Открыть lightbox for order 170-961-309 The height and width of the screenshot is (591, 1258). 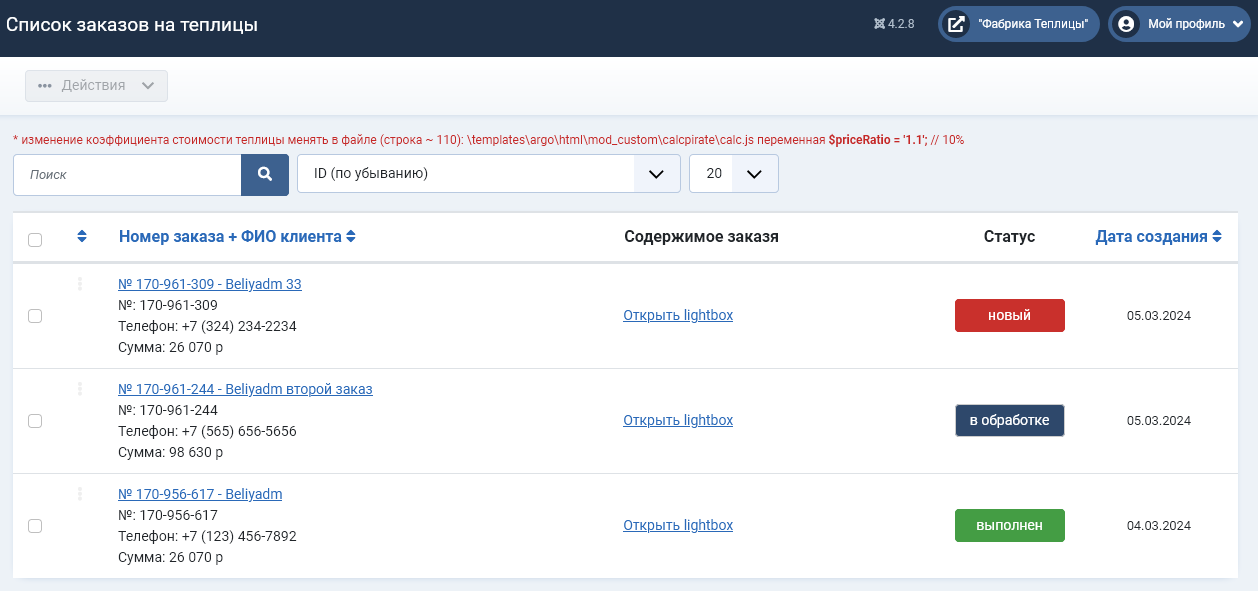point(678,315)
